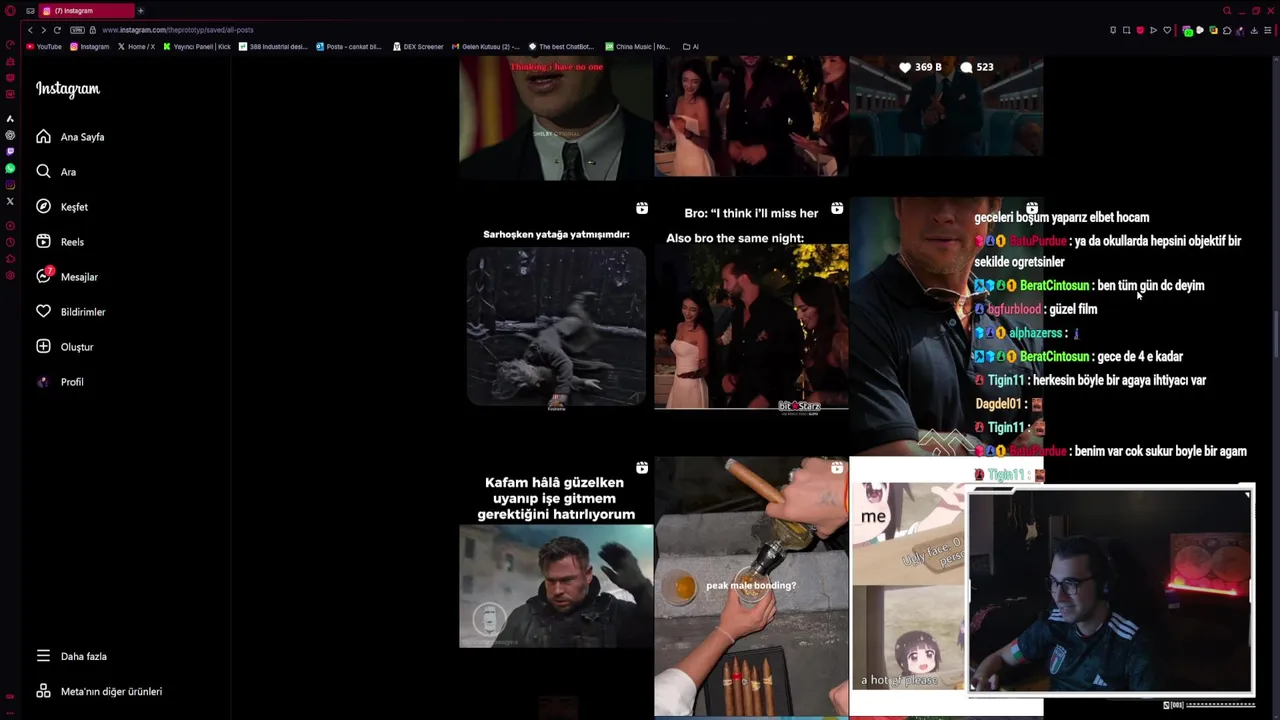1280x720 pixels.
Task: Open Opera easy setup menu icon
Action: pyautogui.click(x=1267, y=30)
